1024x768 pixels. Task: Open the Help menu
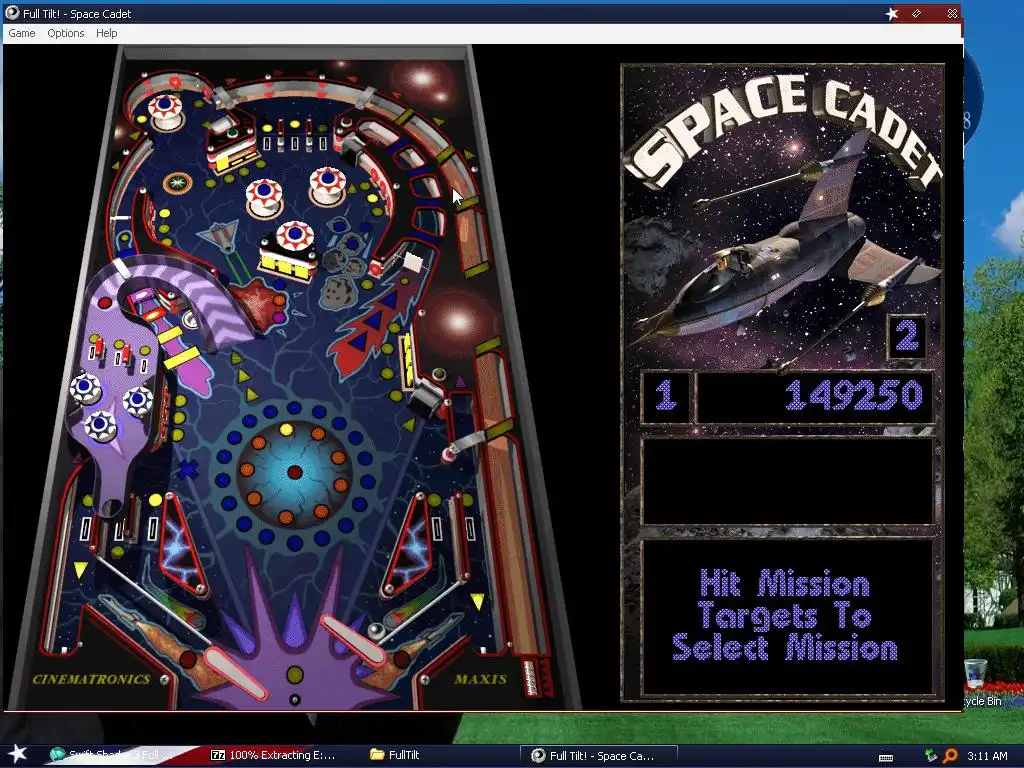106,33
